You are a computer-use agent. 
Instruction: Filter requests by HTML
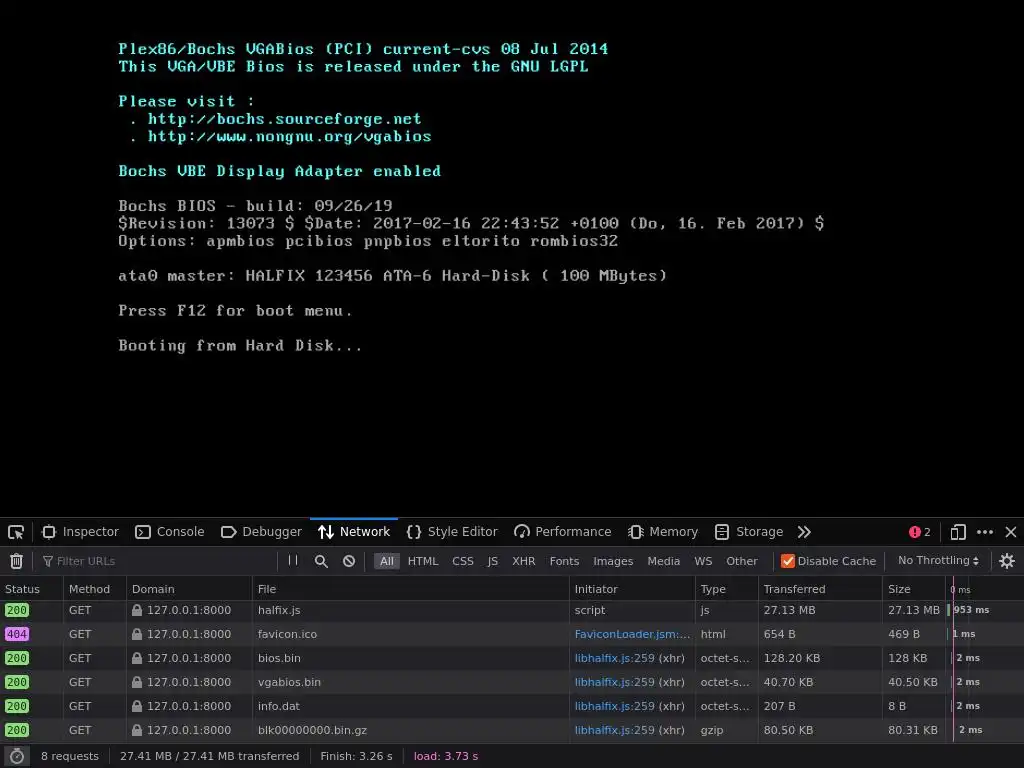423,561
